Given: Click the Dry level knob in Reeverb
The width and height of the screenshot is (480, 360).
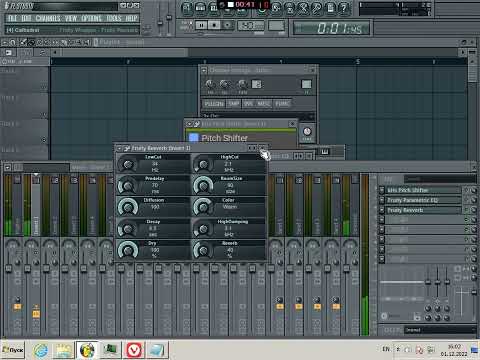Looking at the screenshot, I should click(127, 251).
